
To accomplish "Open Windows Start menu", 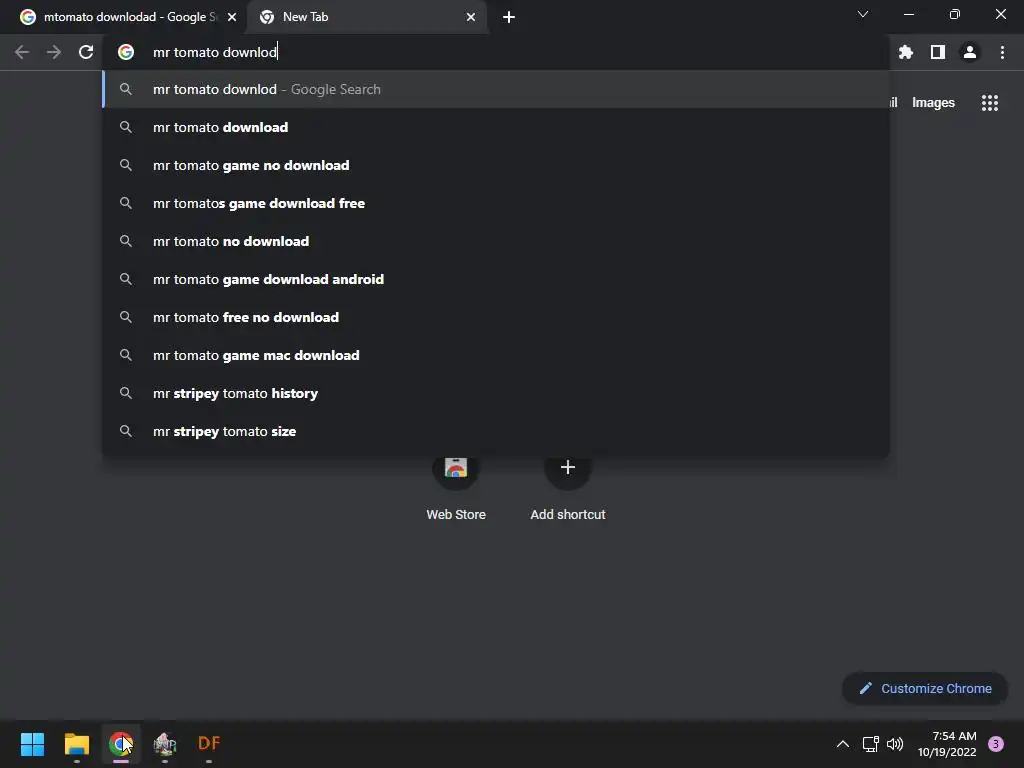I will point(32,743).
